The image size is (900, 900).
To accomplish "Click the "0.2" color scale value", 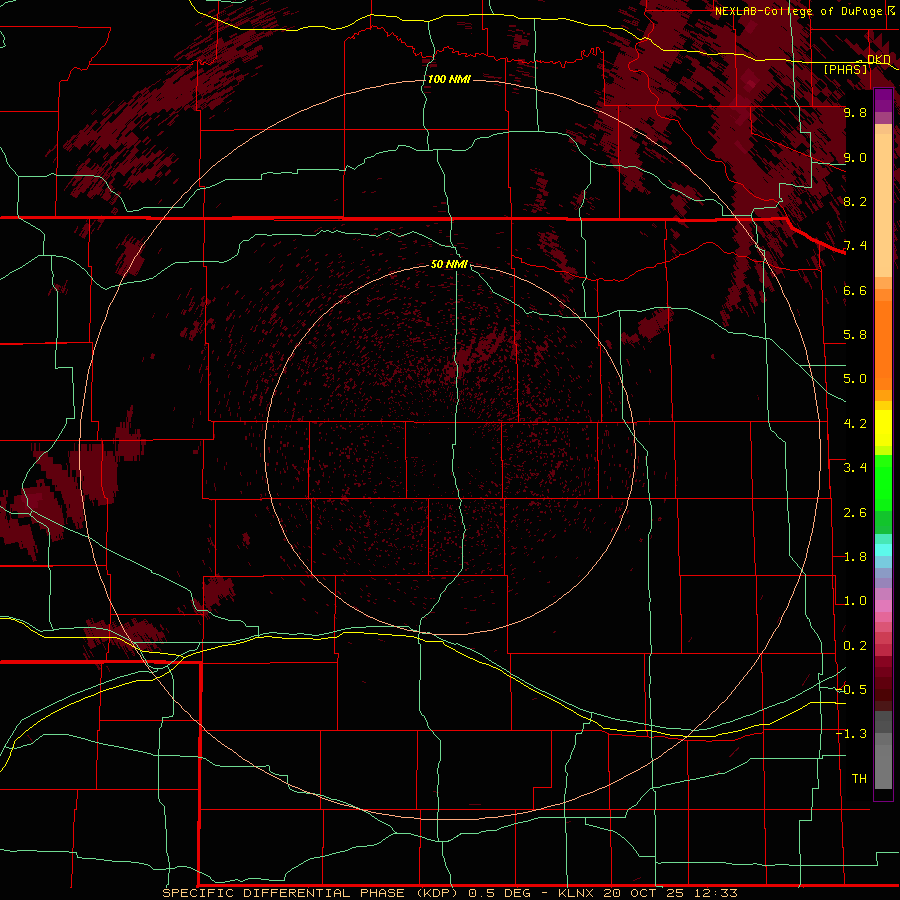I will 855,646.
